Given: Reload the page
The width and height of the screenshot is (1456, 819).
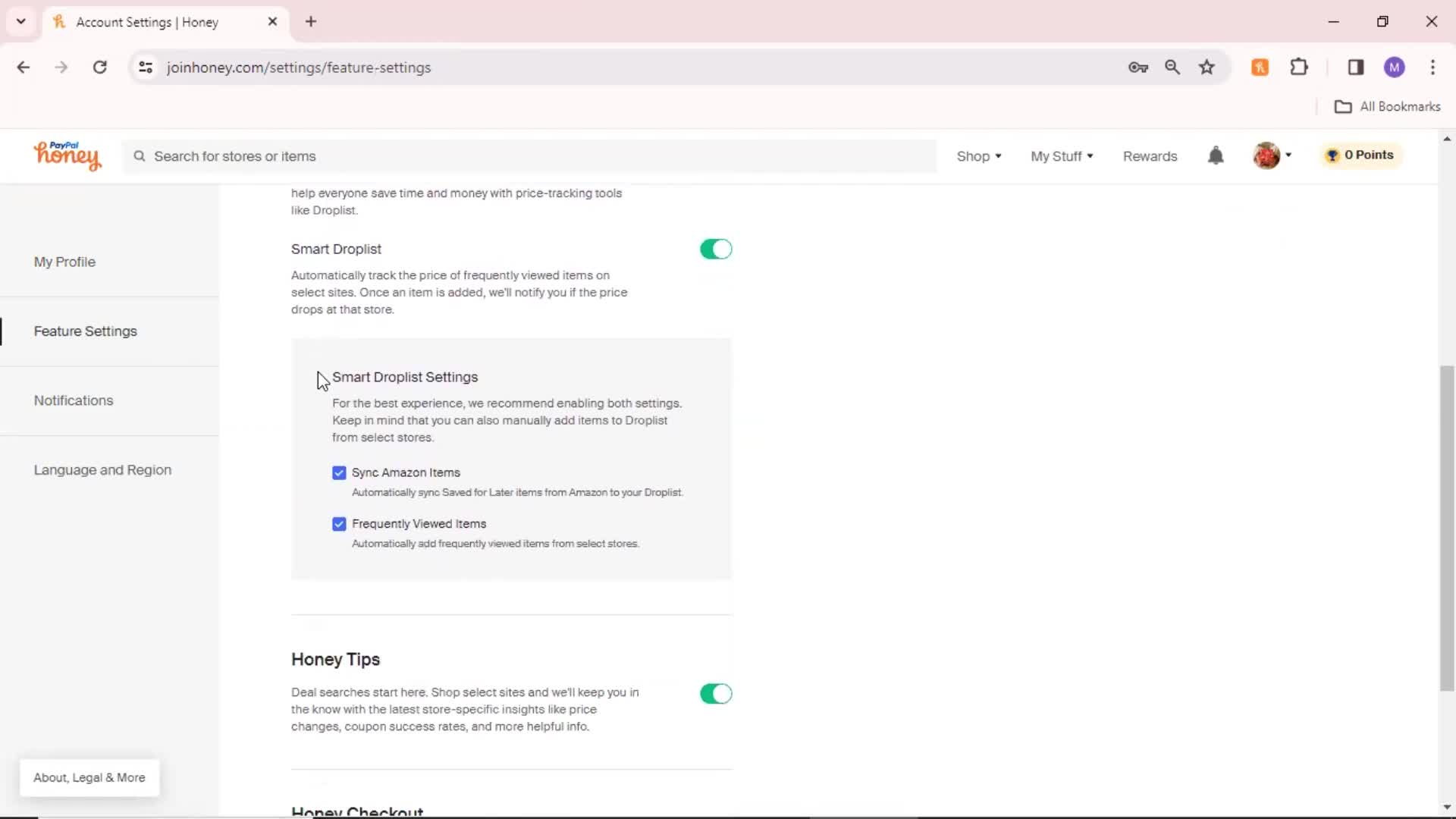Looking at the screenshot, I should (99, 67).
